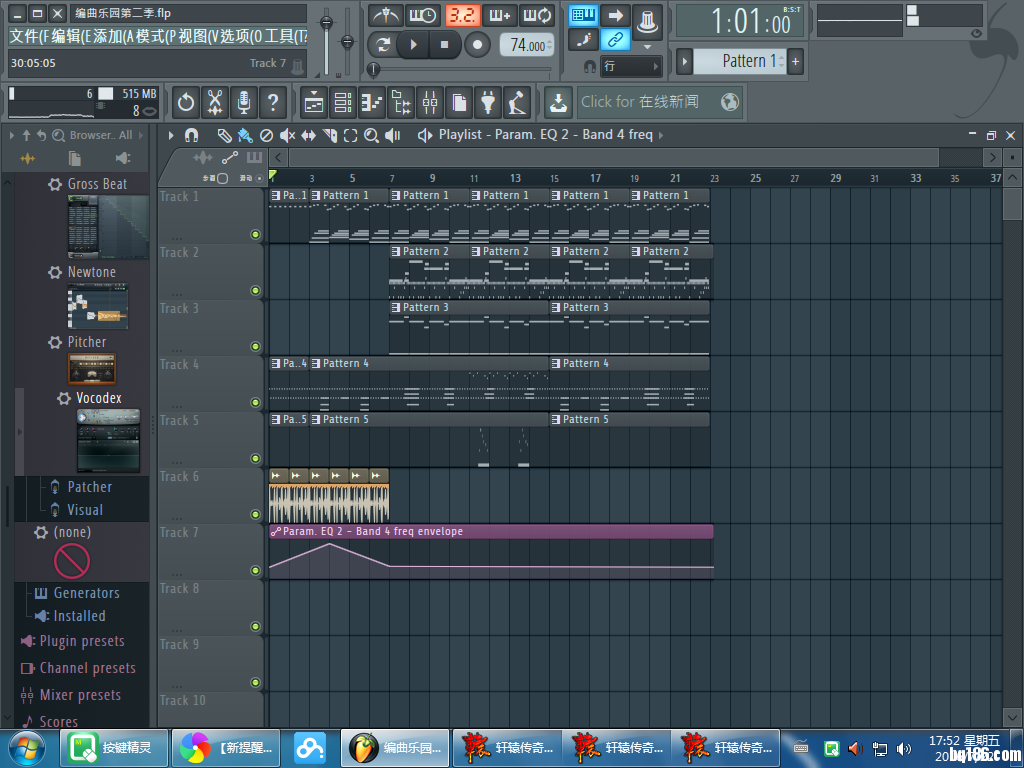Mute Track 1 using its green LED
Screen dimensions: 1024x768
pos(255,235)
